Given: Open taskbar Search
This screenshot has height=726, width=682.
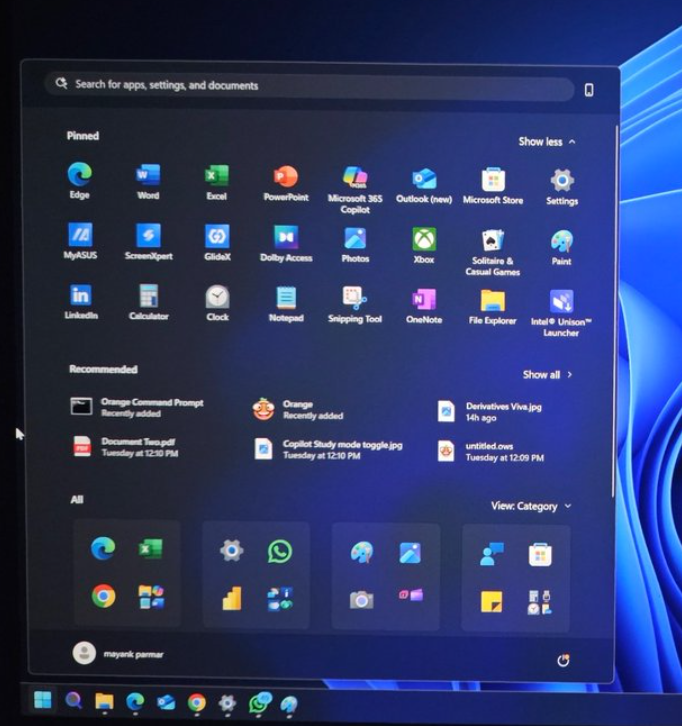Looking at the screenshot, I should (74, 701).
